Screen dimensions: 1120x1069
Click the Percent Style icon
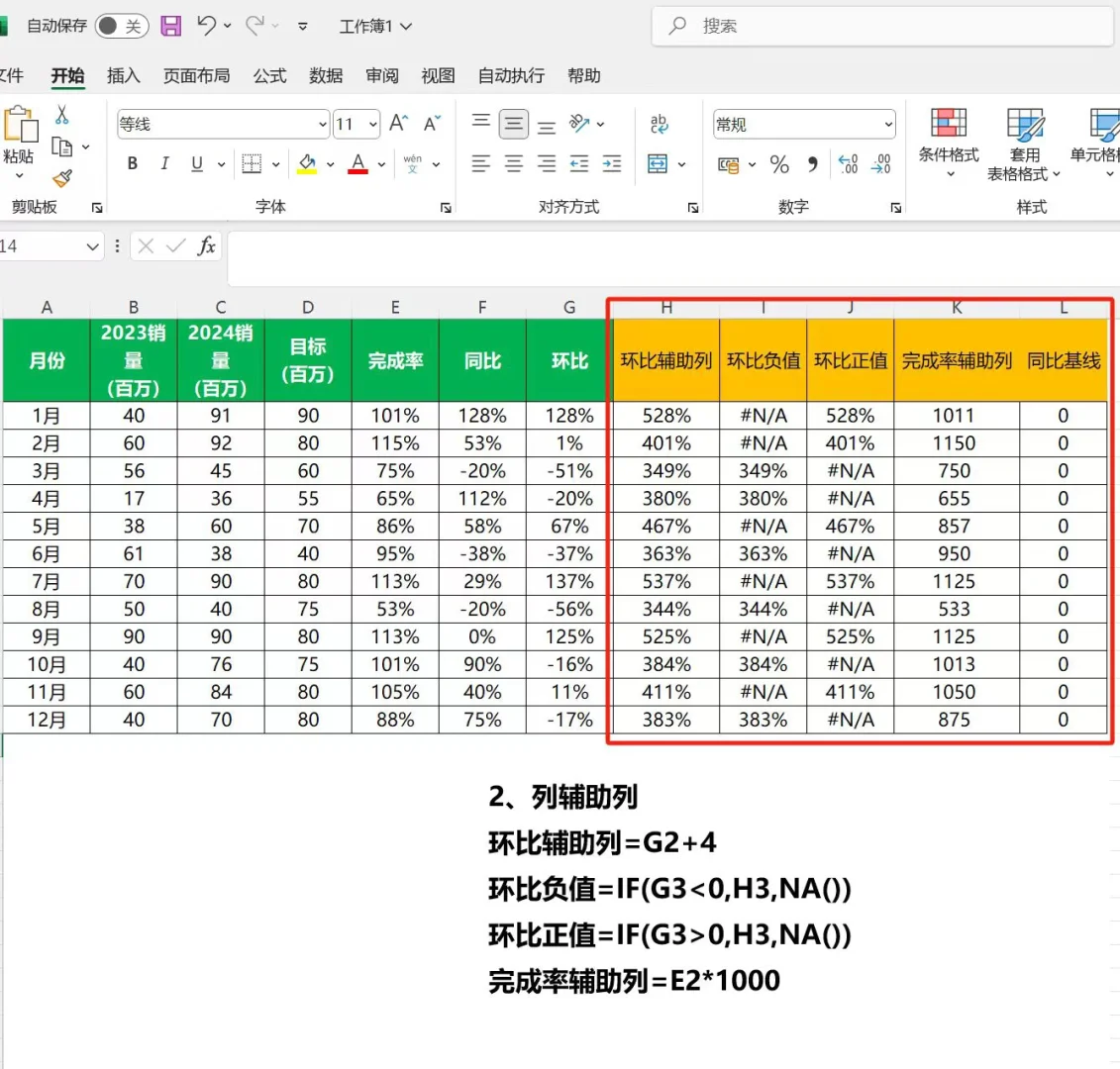point(779,164)
